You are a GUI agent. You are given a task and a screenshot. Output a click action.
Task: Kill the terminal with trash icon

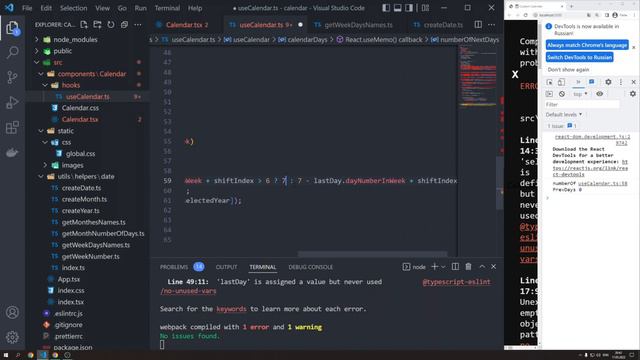[468, 267]
